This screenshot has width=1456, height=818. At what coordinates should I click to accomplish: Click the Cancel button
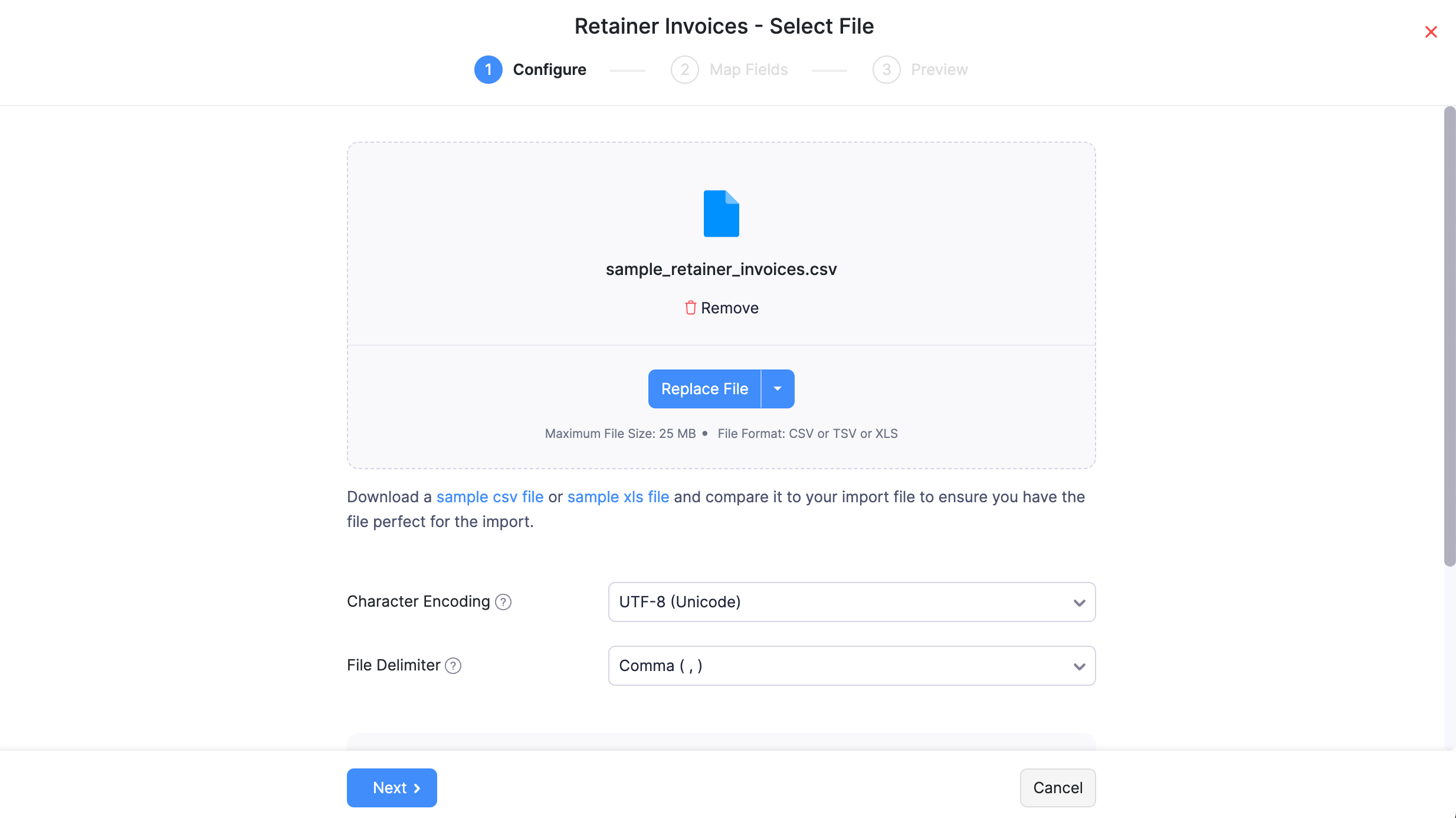tap(1057, 787)
